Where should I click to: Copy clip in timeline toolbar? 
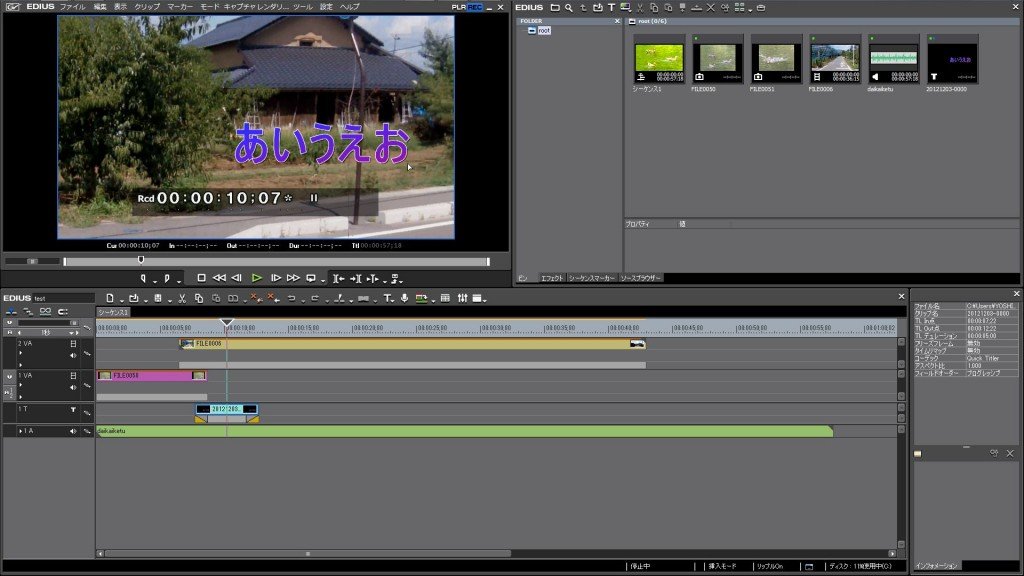click(x=199, y=298)
